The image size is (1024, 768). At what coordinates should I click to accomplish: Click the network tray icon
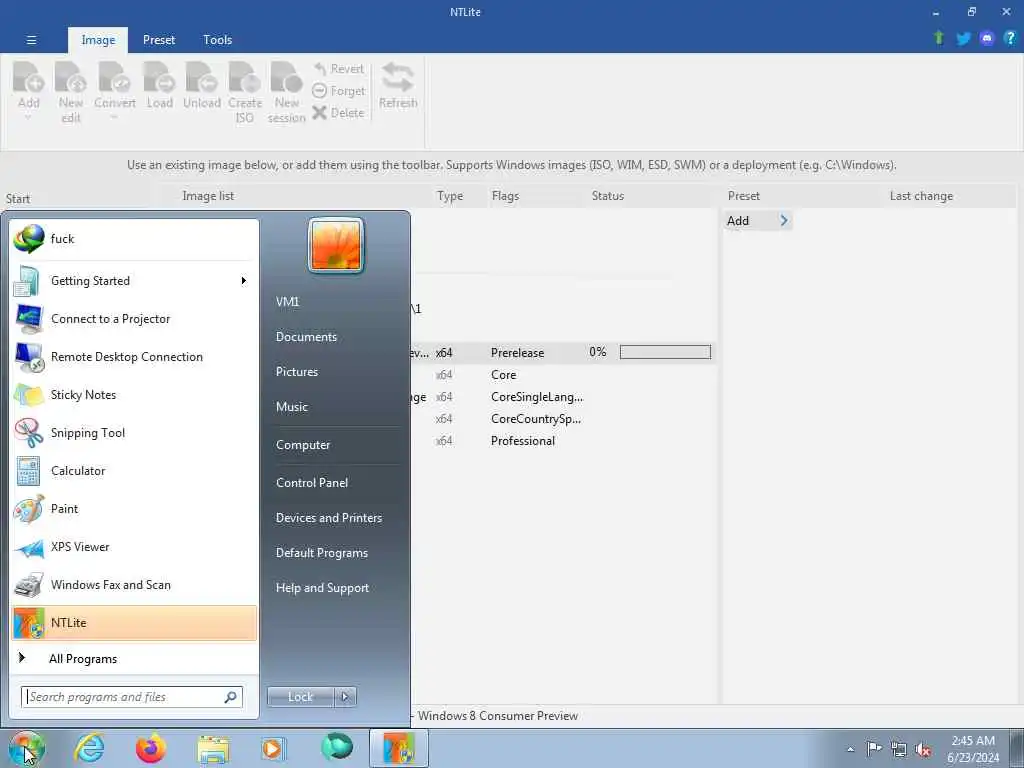pyautogui.click(x=899, y=749)
